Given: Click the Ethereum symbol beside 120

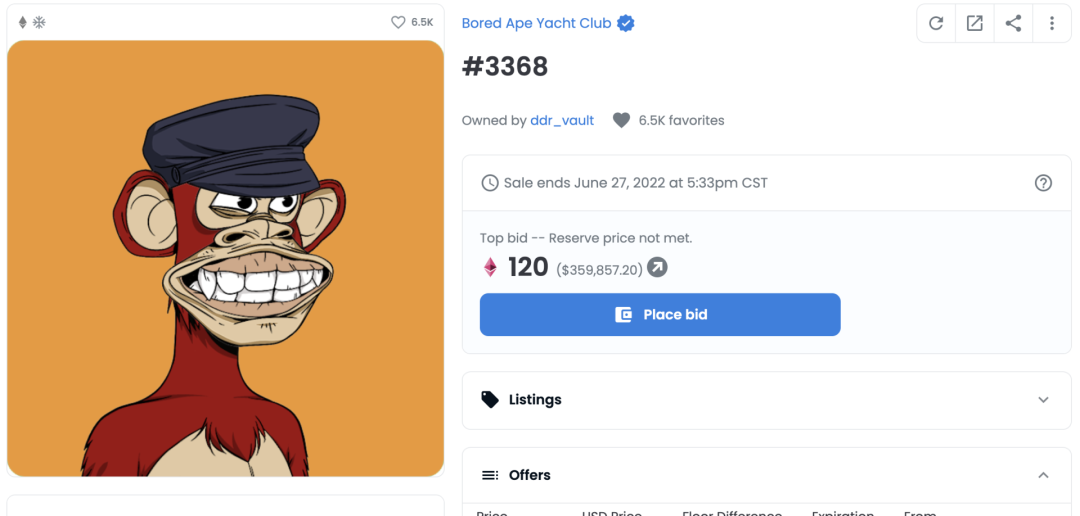Looking at the screenshot, I should coord(491,267).
